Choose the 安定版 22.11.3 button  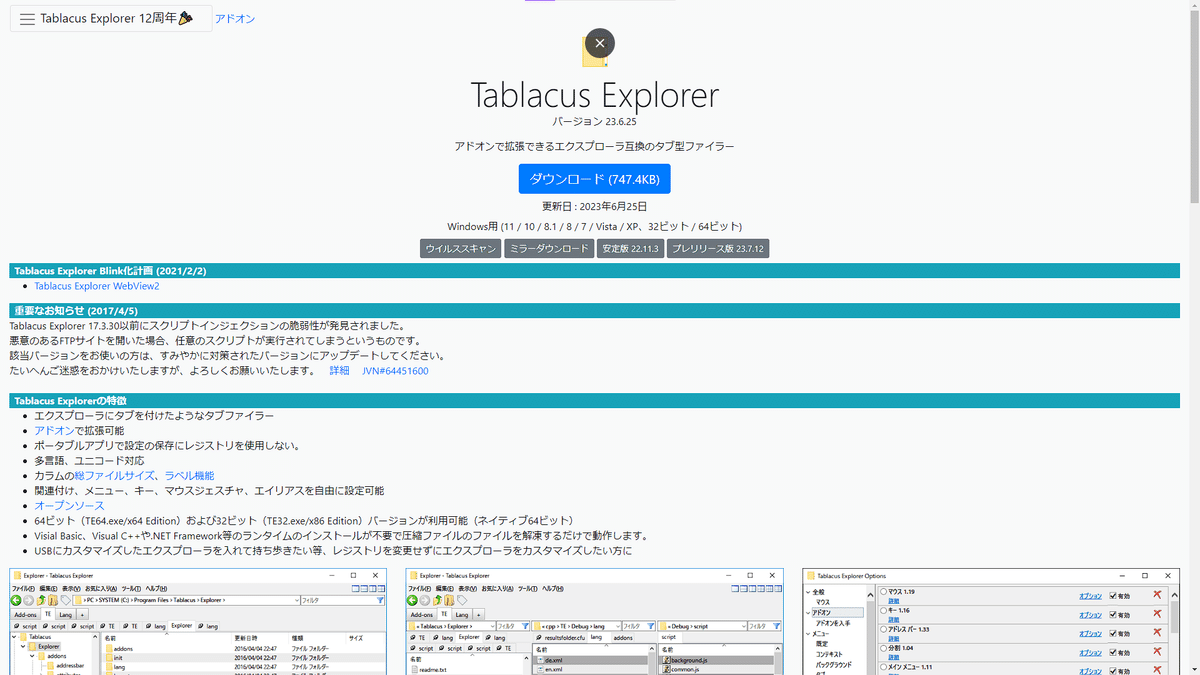[631, 249]
